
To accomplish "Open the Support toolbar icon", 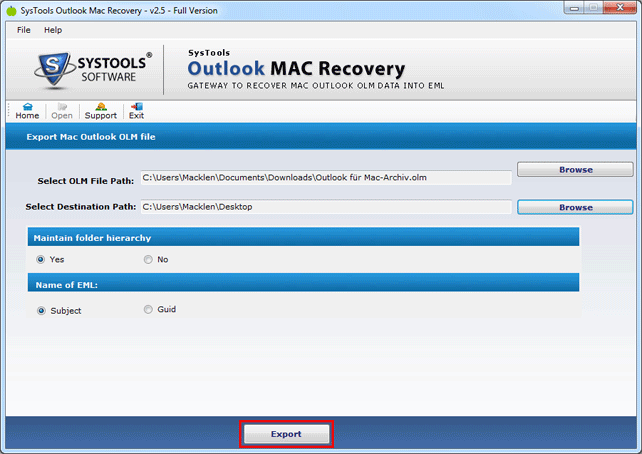I will pos(101,111).
